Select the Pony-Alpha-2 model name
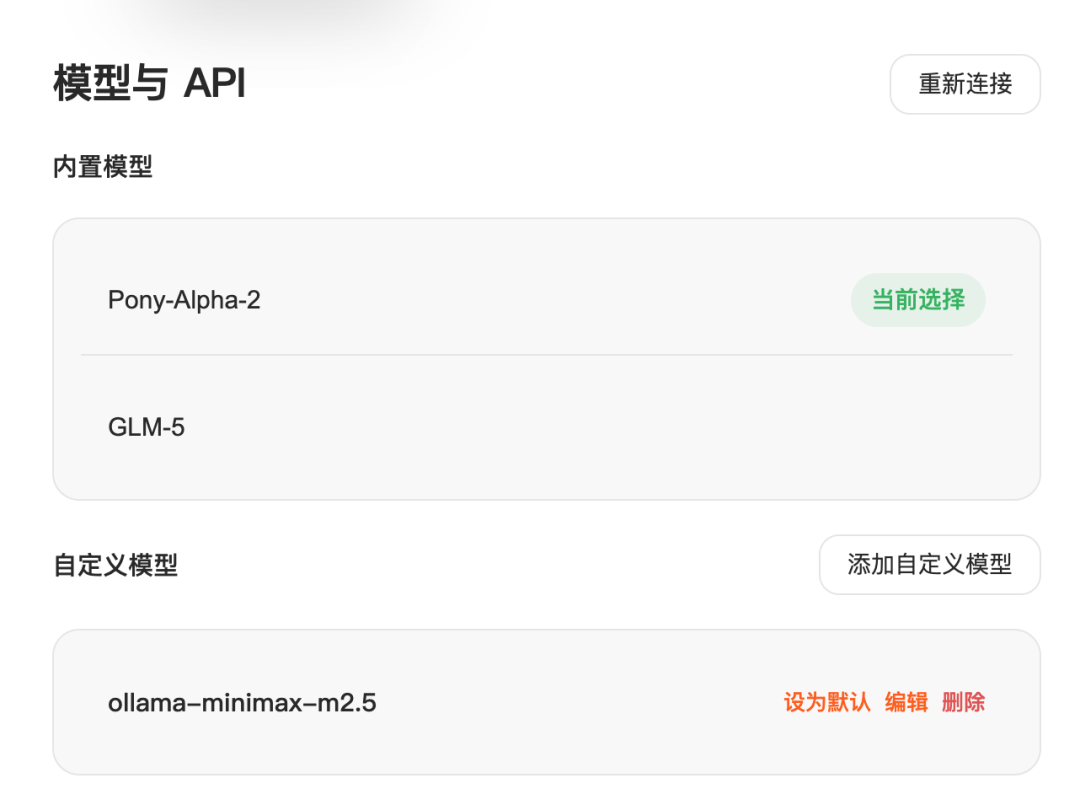Viewport: 1080px width, 794px height. point(184,300)
